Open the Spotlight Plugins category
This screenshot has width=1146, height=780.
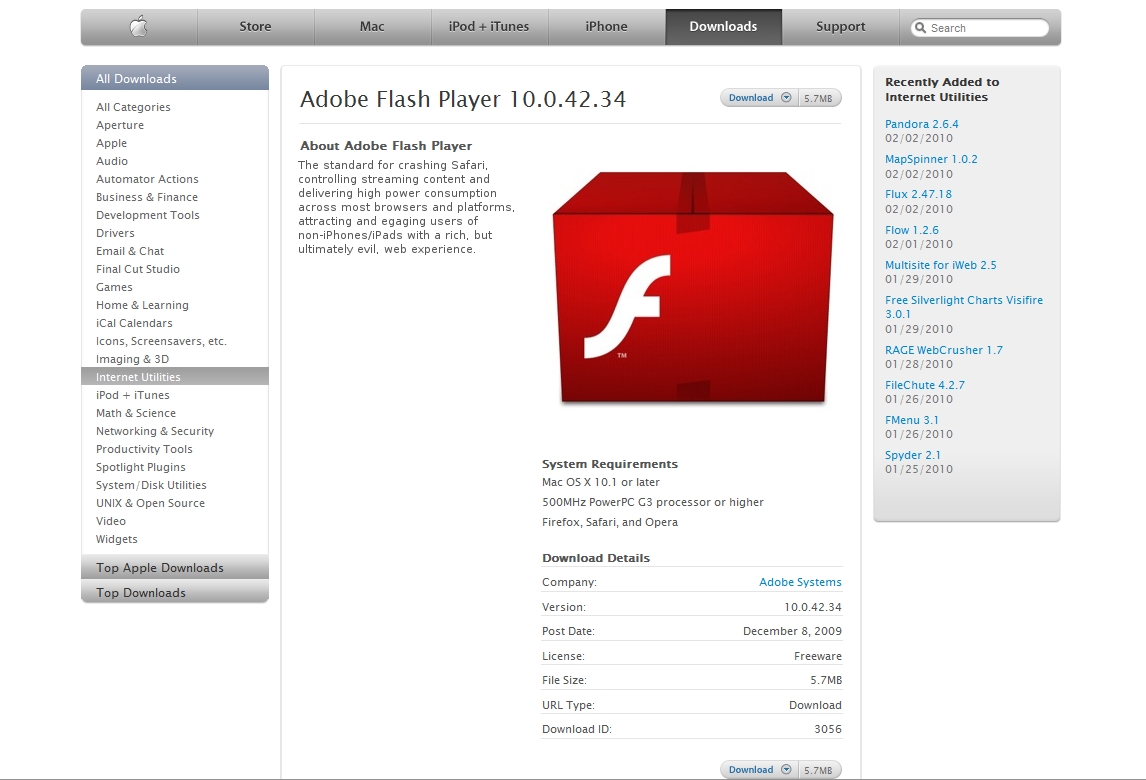click(x=140, y=467)
